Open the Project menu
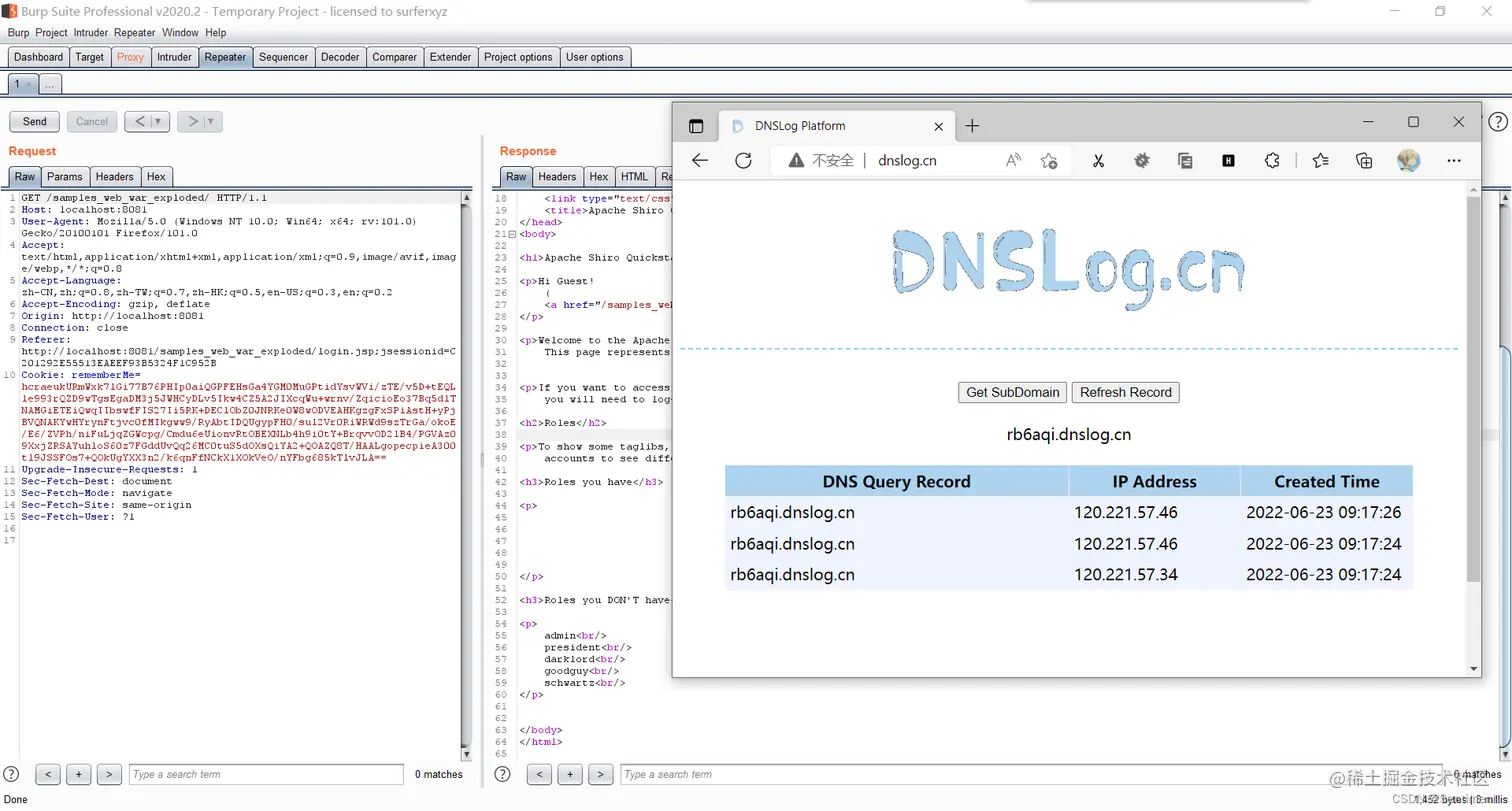This screenshot has width=1512, height=811. tap(52, 33)
